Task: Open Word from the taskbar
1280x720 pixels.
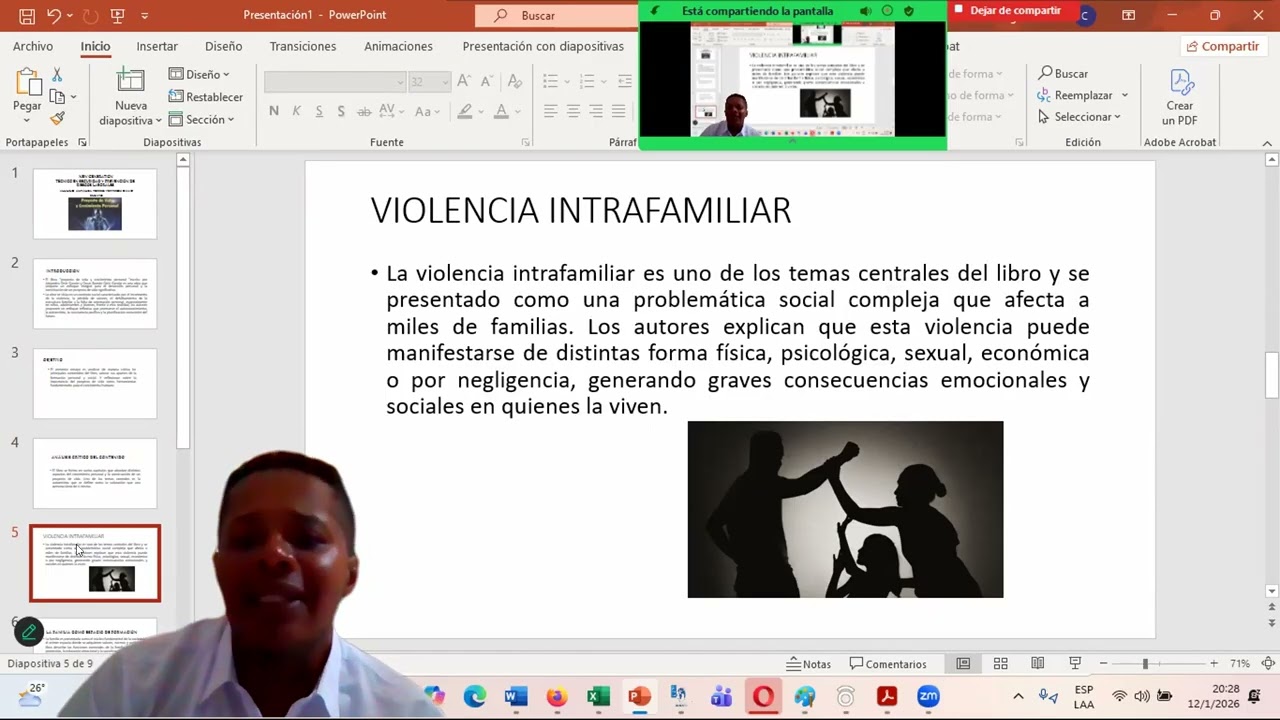Action: (516, 696)
